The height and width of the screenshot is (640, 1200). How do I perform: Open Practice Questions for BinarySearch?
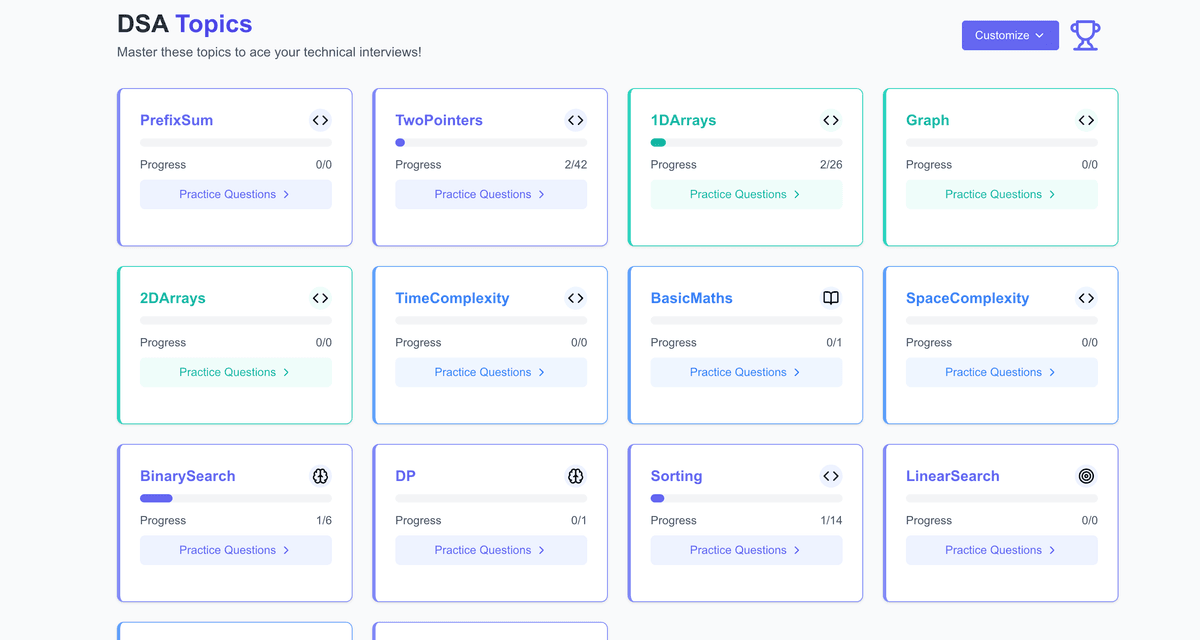(x=236, y=550)
